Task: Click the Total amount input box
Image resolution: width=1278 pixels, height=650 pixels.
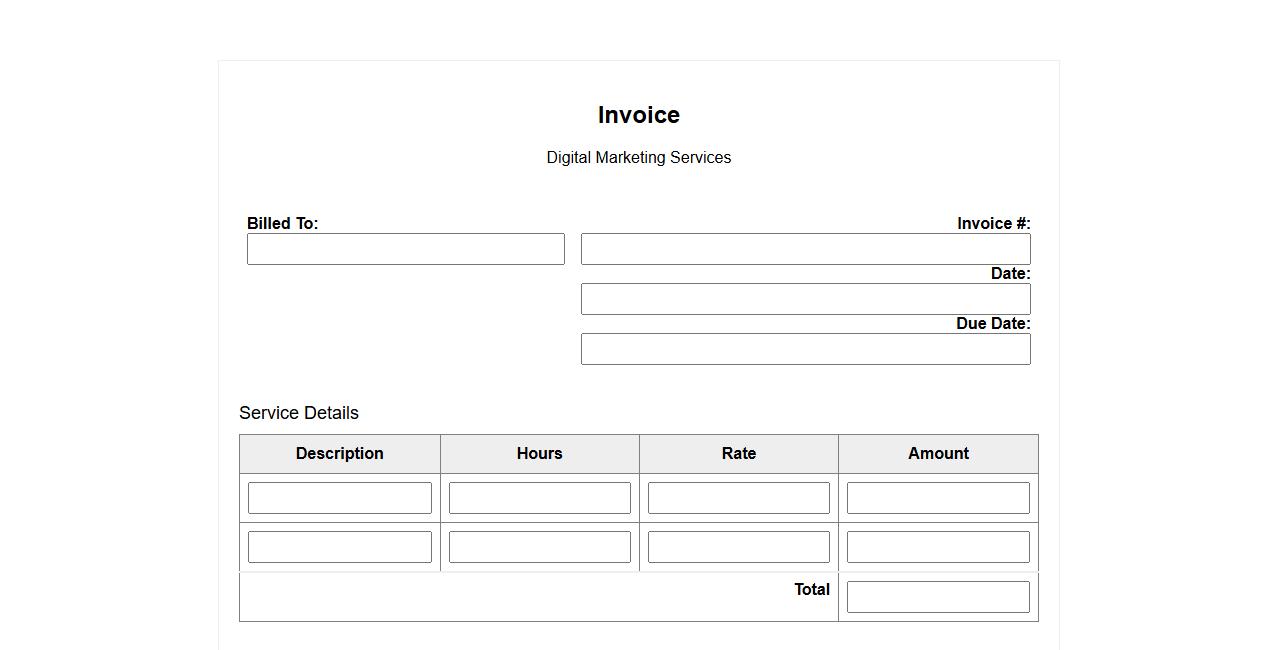Action: click(938, 597)
